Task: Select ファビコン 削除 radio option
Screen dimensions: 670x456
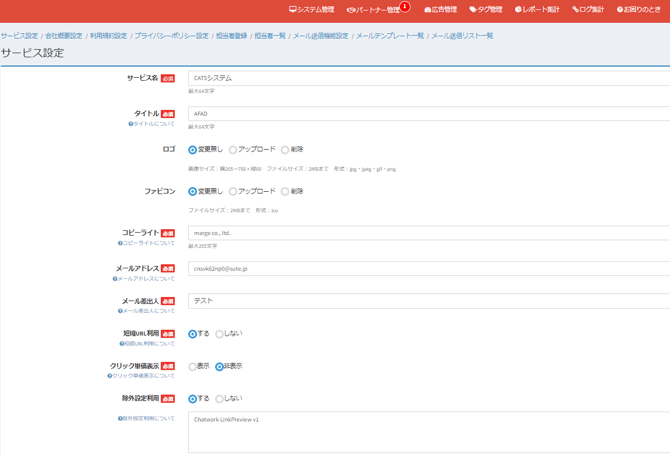Action: (285, 192)
